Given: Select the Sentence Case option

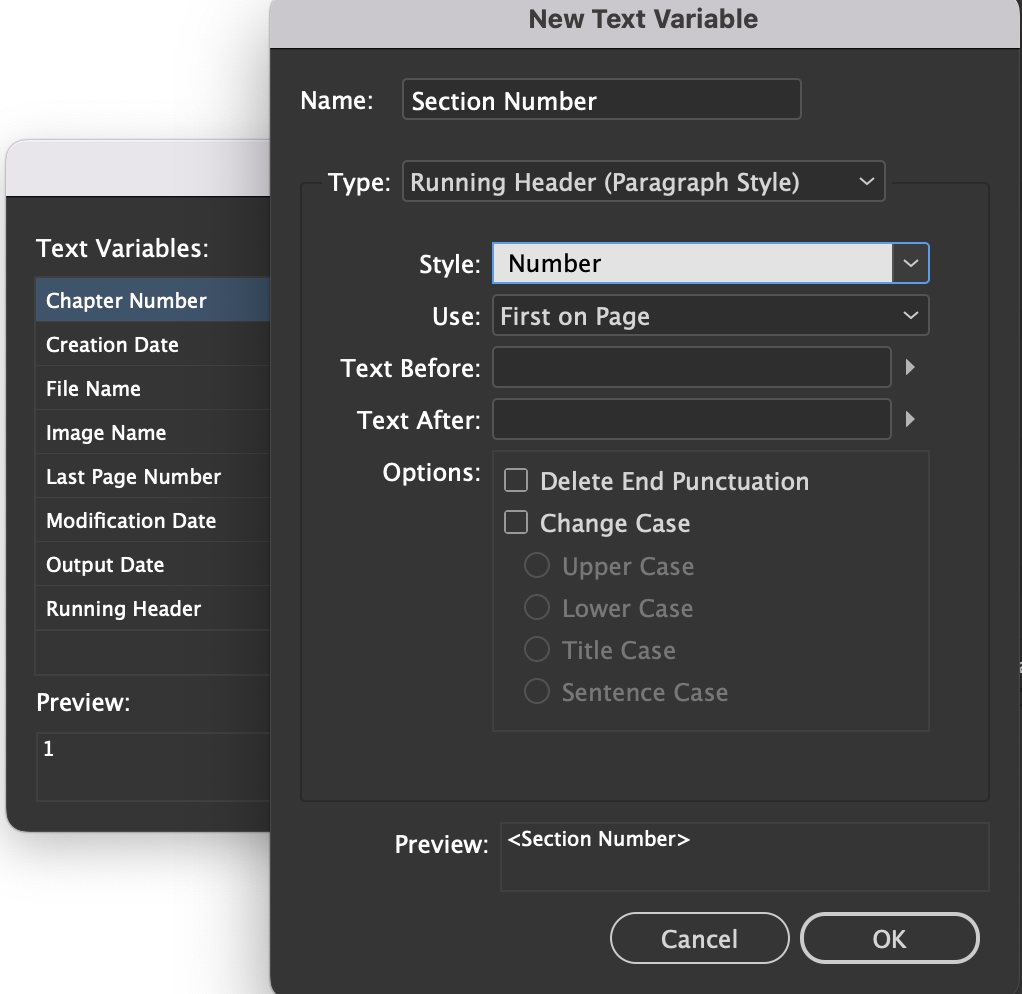Looking at the screenshot, I should [537, 691].
